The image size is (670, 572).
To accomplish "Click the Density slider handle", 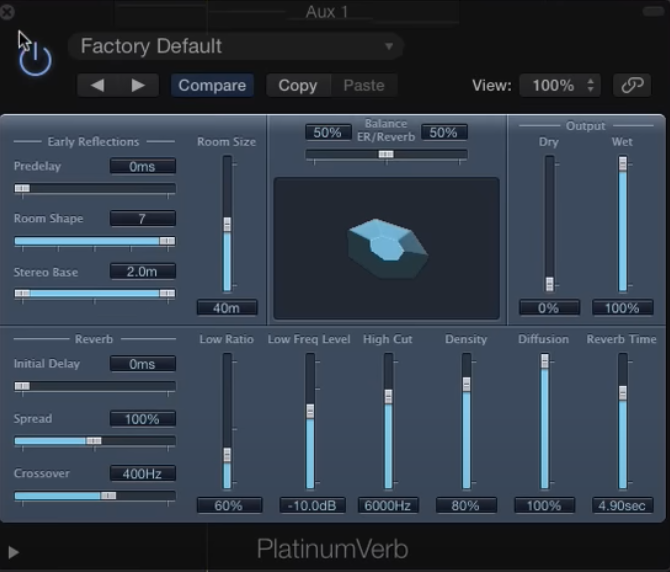I will click(466, 386).
